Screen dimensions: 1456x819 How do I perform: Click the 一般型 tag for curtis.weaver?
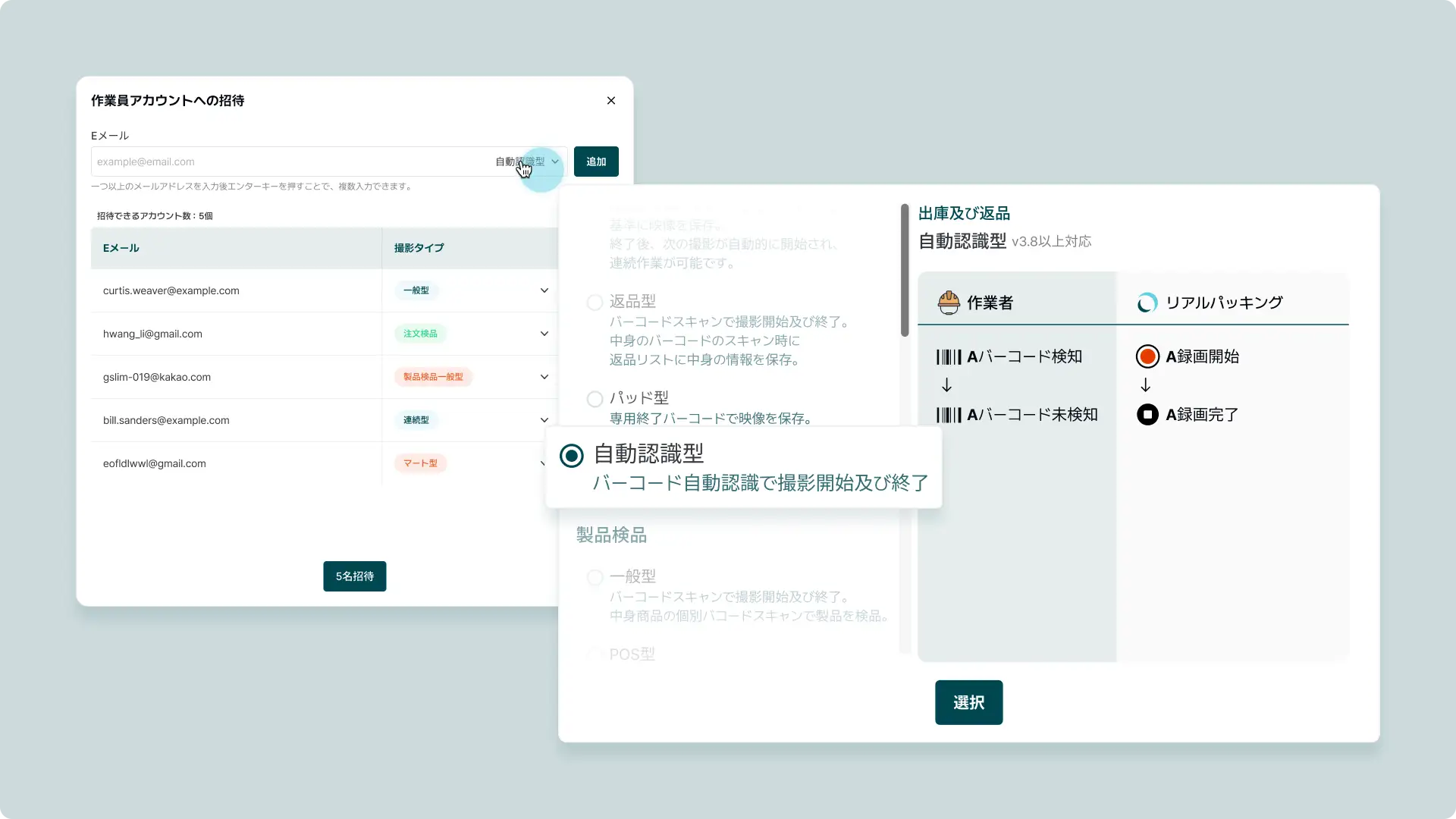(x=416, y=290)
